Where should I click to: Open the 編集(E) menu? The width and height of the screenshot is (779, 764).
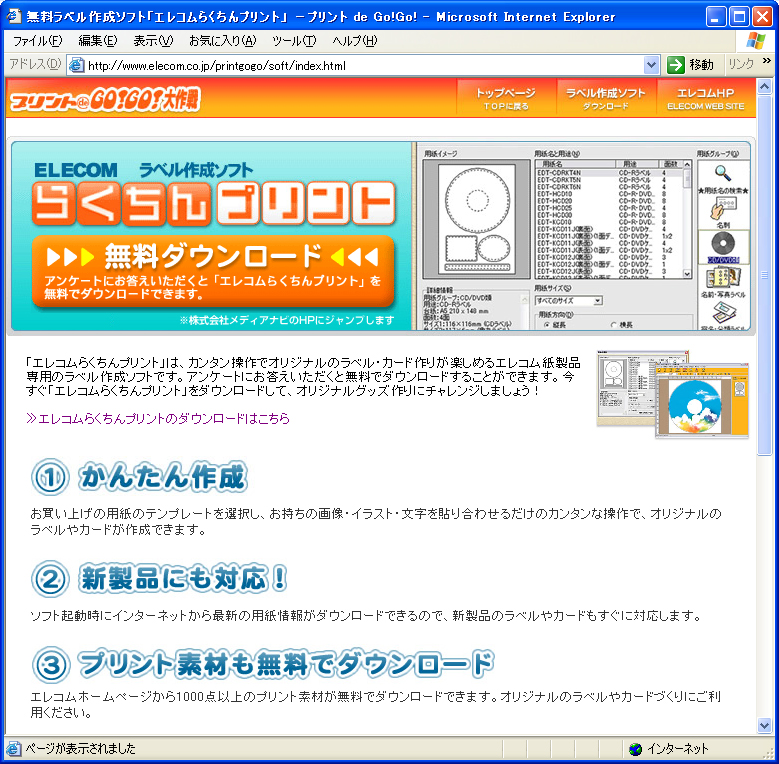(x=97, y=41)
